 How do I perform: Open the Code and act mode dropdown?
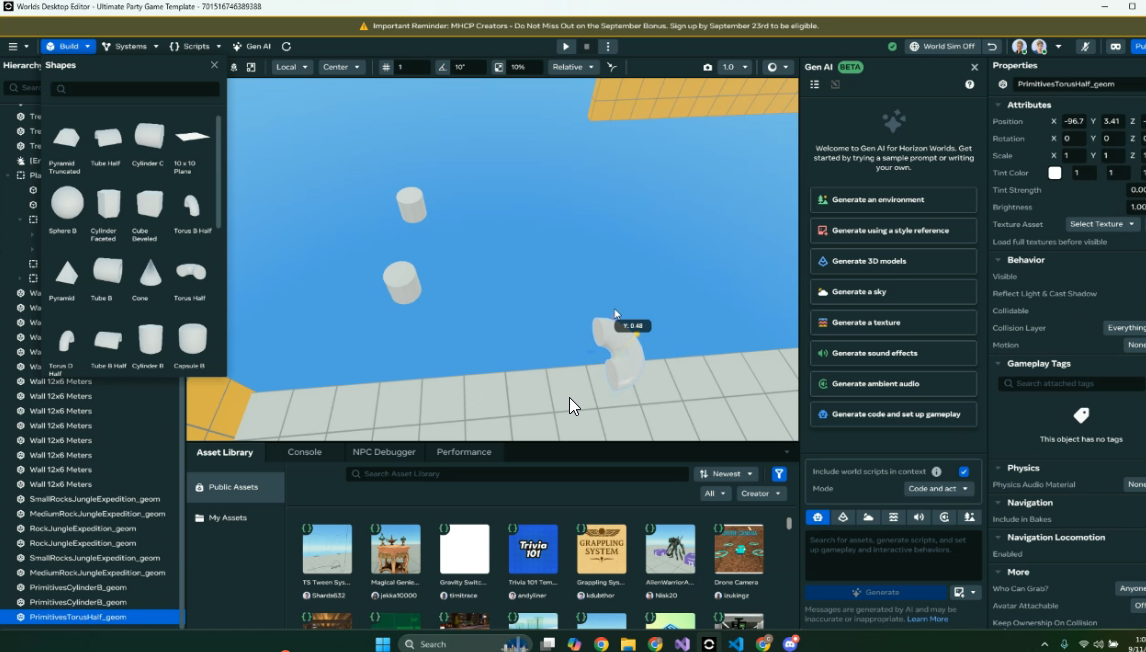click(x=938, y=488)
